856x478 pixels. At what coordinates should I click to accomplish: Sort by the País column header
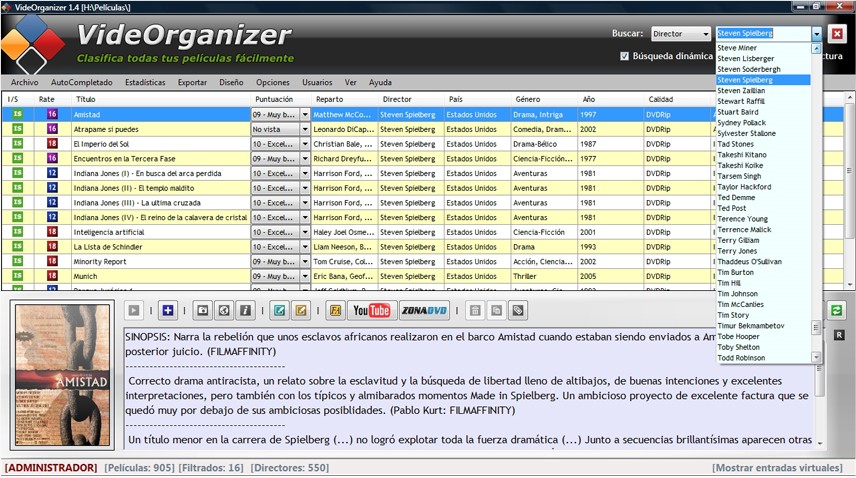tap(477, 99)
